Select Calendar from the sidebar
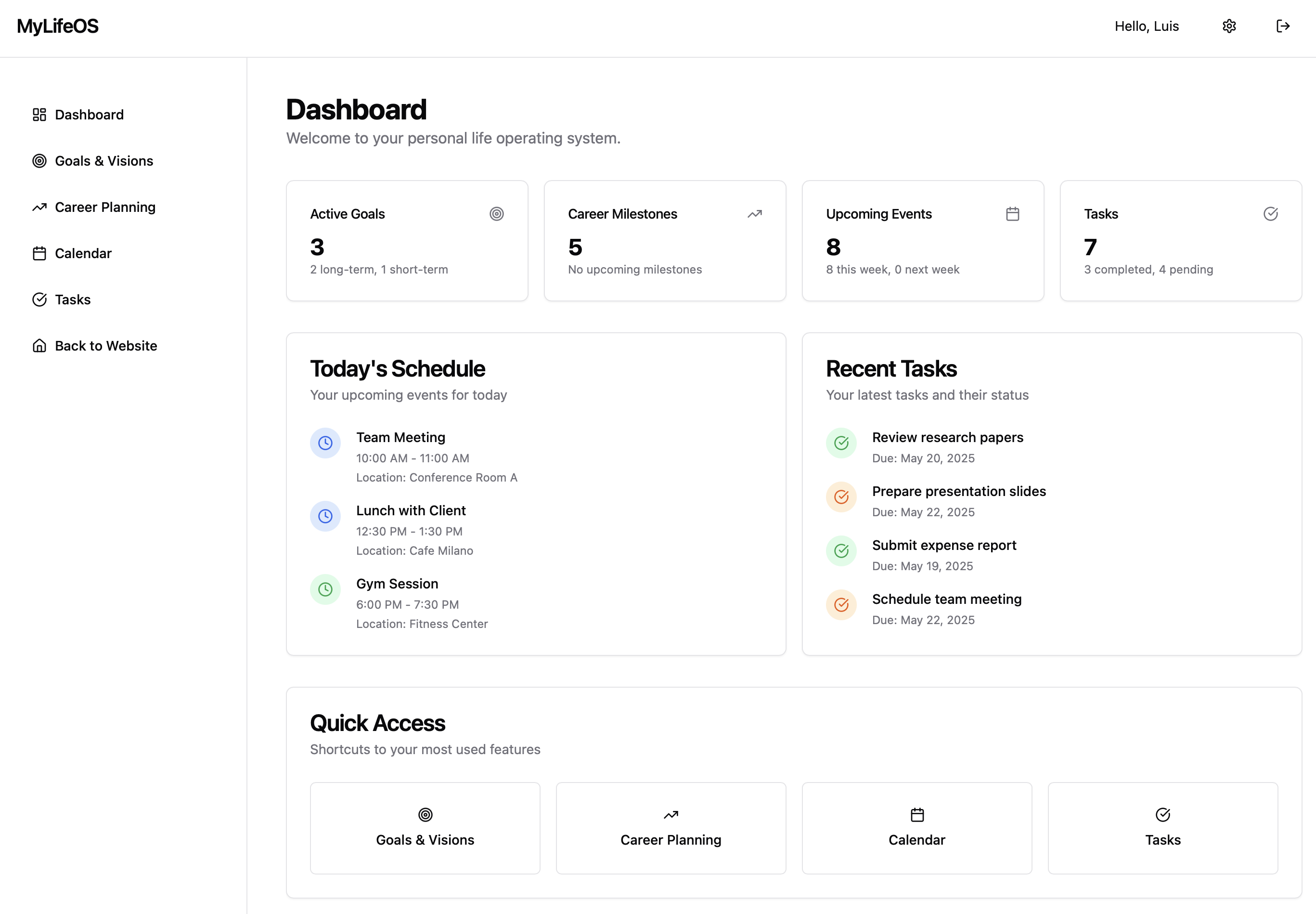The height and width of the screenshot is (914, 1316). tap(83, 254)
